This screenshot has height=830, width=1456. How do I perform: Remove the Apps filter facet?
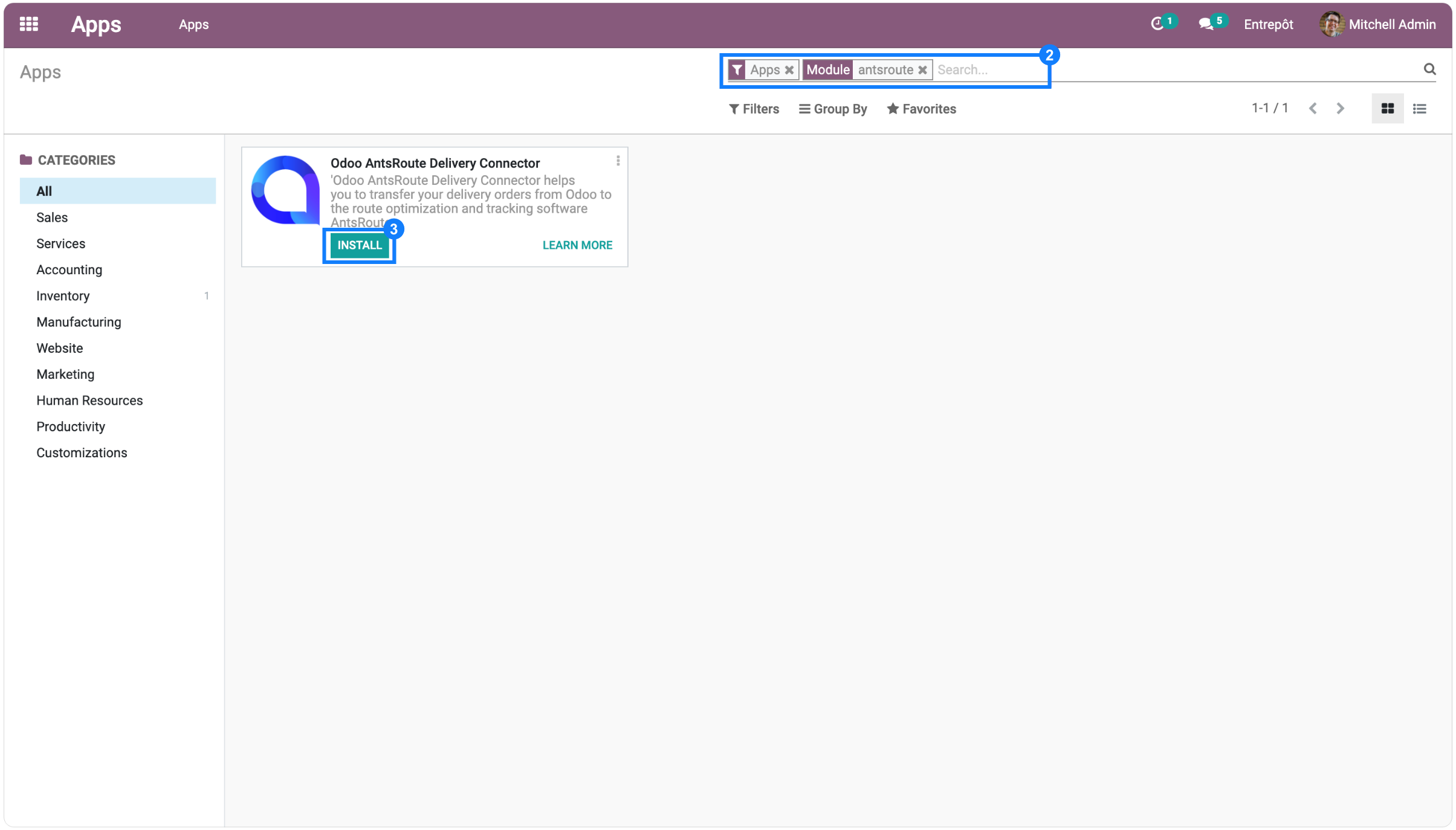(789, 70)
